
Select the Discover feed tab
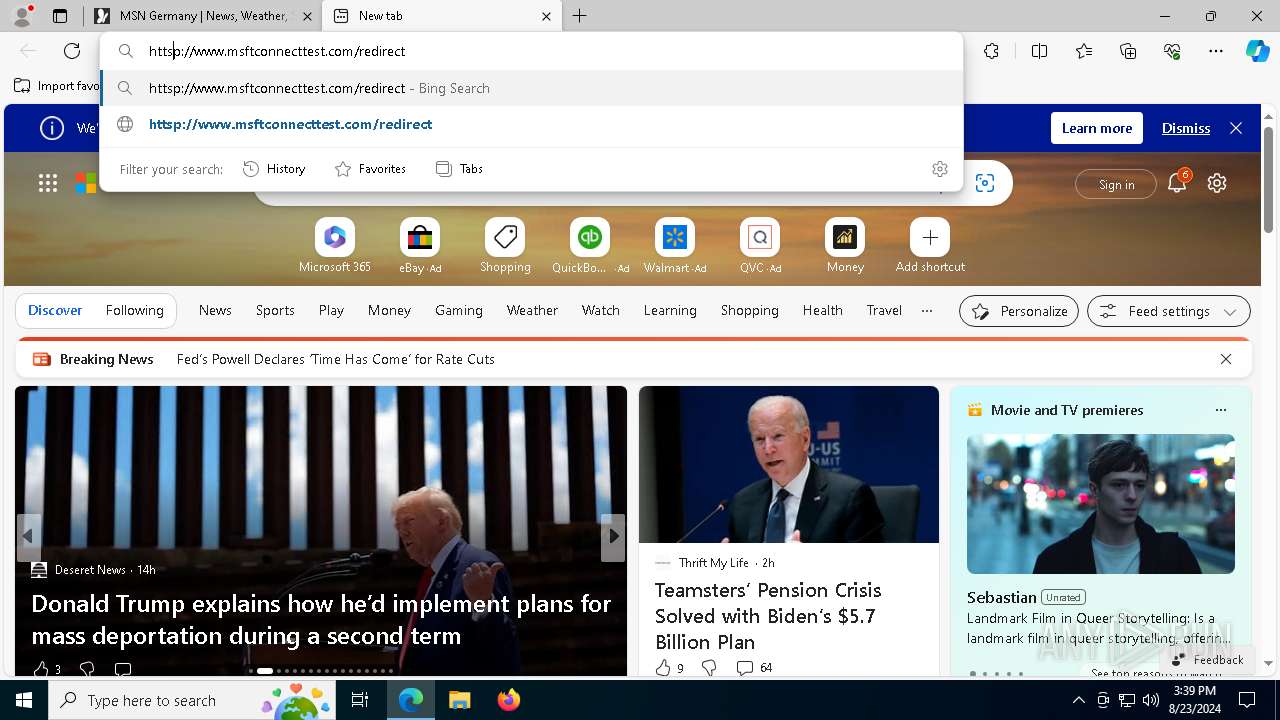pos(55,311)
